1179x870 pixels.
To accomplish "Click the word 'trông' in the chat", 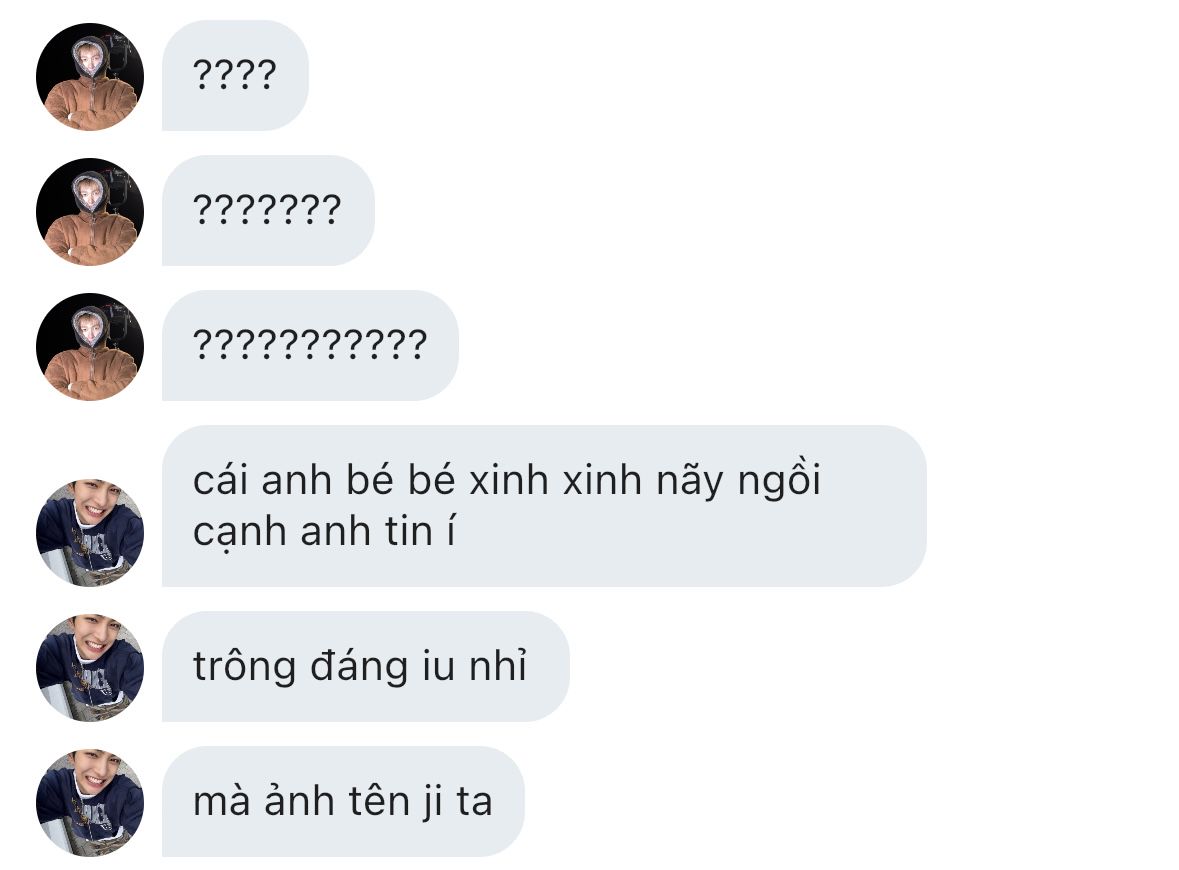I will click(244, 667).
